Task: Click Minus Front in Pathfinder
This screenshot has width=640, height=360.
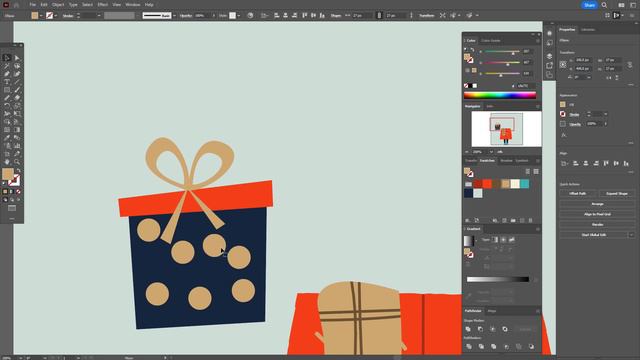Action: tap(480, 329)
